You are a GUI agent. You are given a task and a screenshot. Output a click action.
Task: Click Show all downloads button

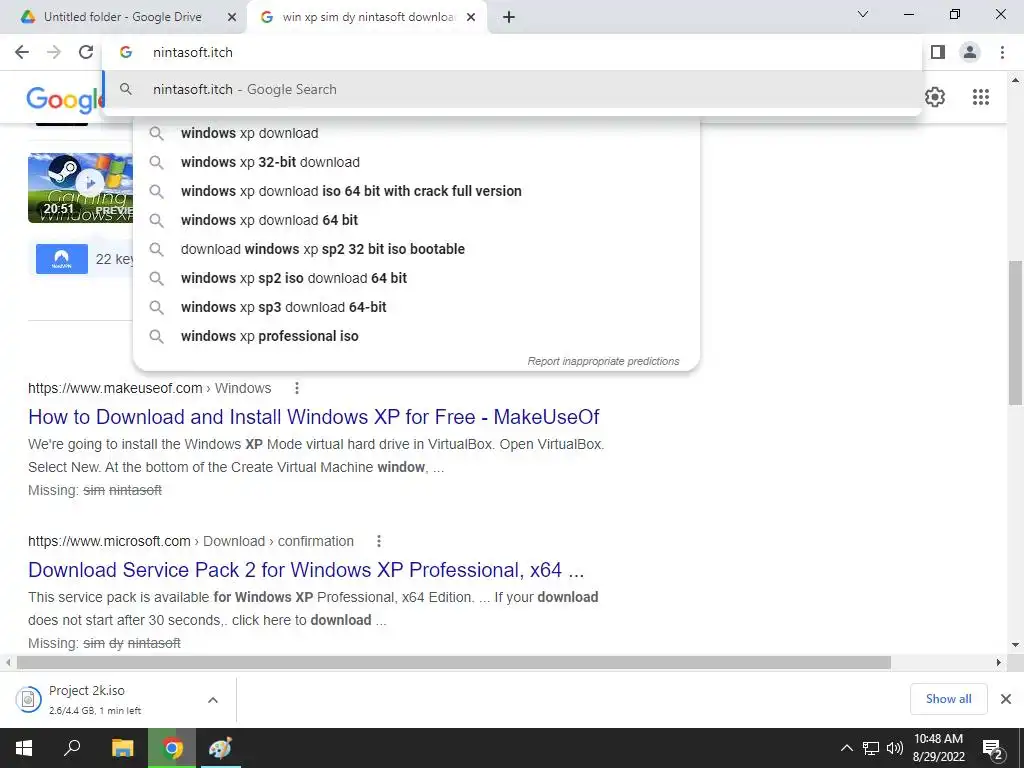click(948, 699)
